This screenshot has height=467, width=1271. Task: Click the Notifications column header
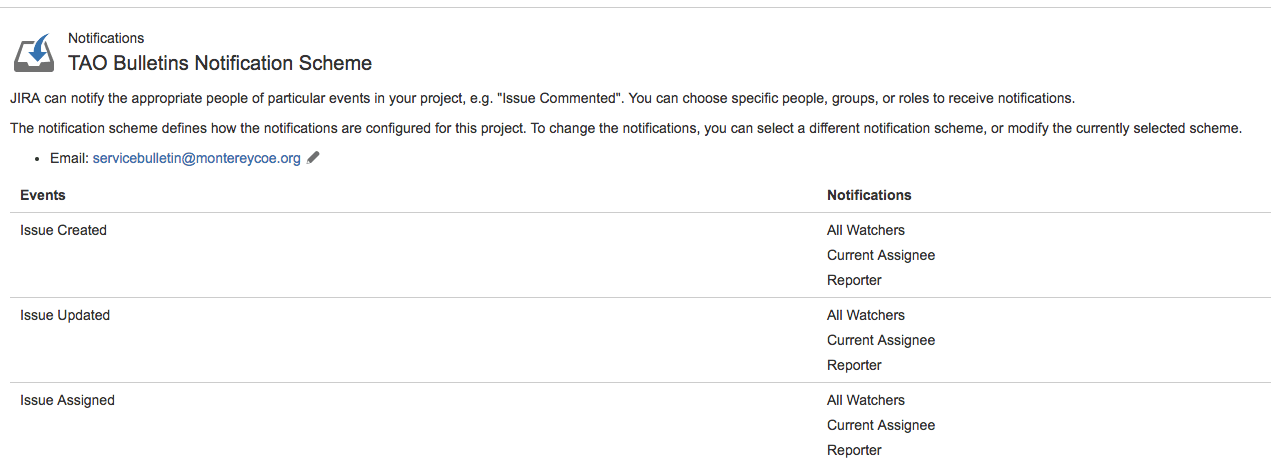869,195
